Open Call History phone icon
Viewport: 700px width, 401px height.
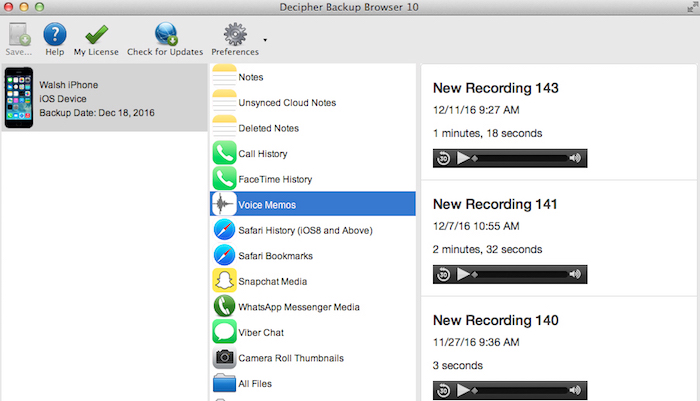(x=224, y=153)
